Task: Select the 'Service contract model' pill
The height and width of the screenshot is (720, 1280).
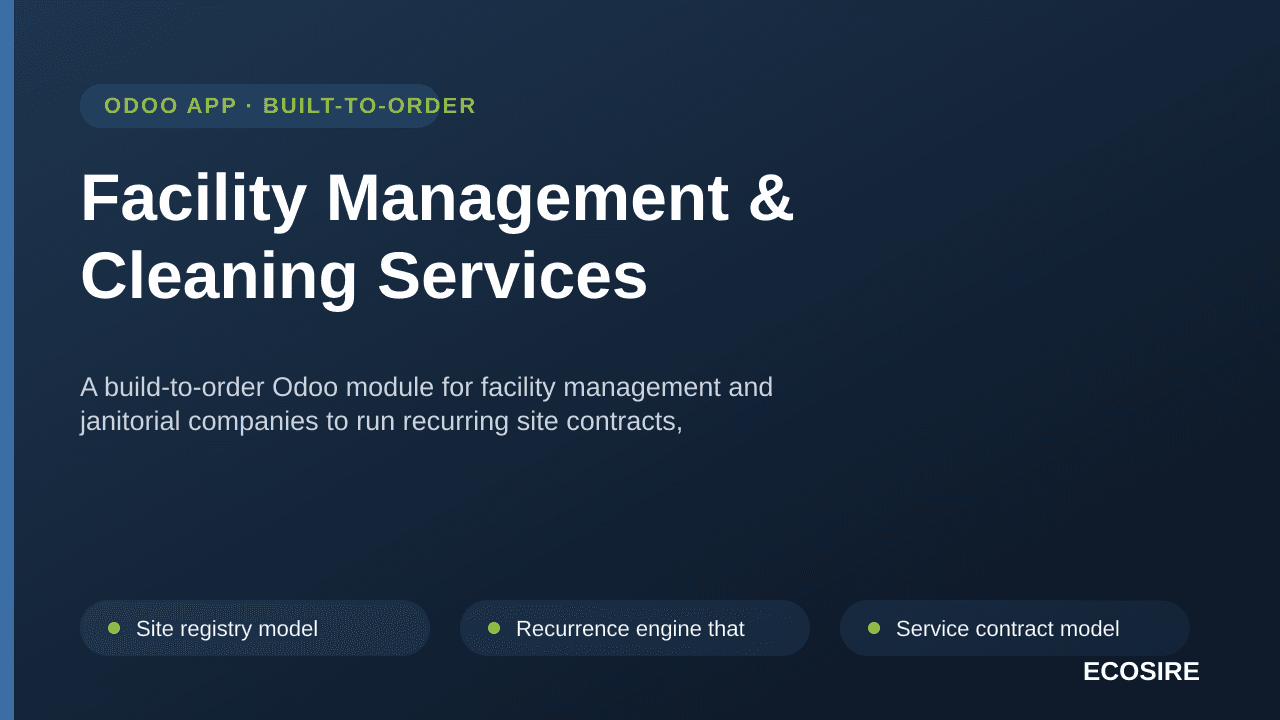Action: click(x=1015, y=628)
